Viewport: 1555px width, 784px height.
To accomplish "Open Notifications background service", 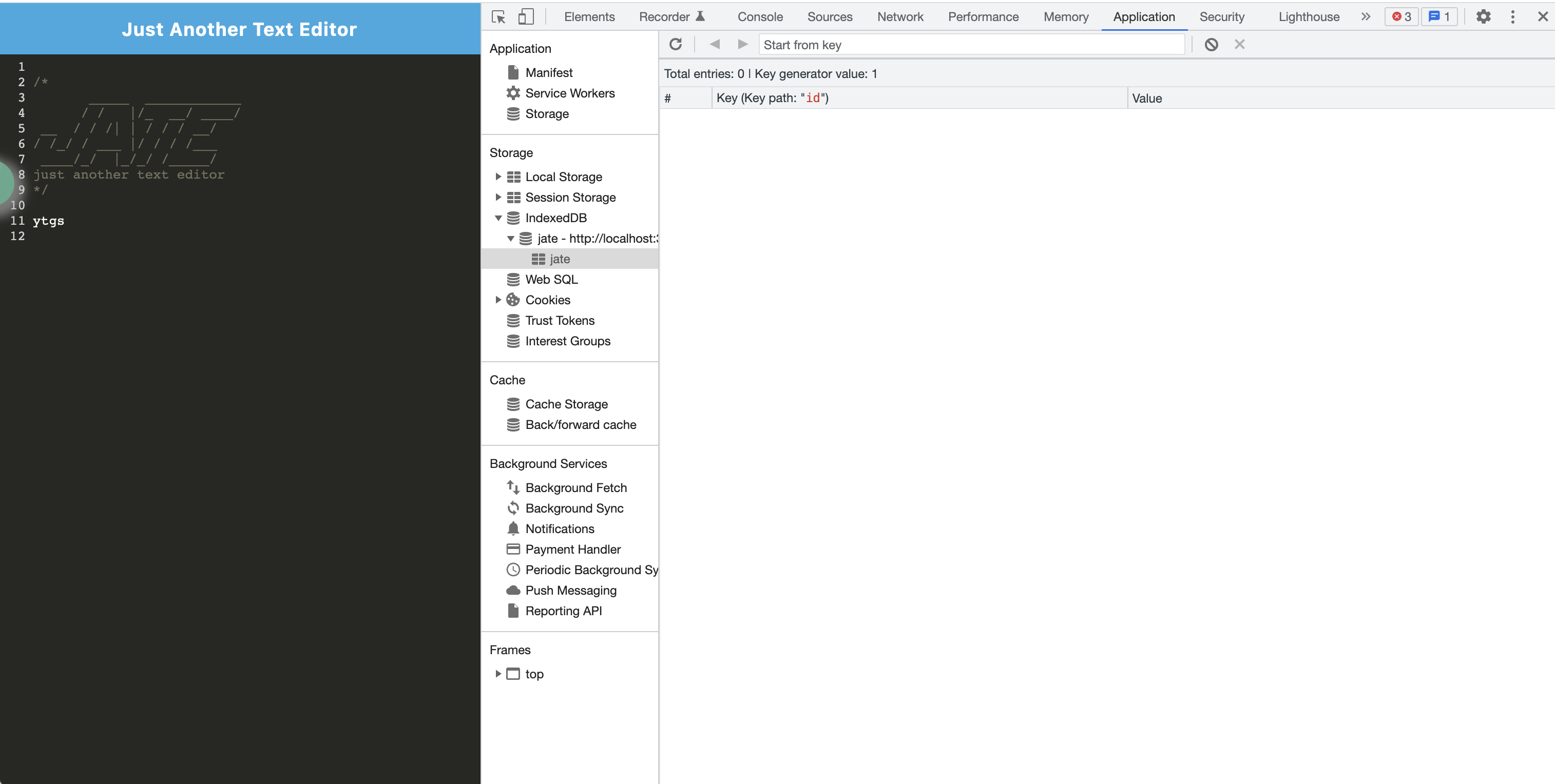I will pos(560,528).
